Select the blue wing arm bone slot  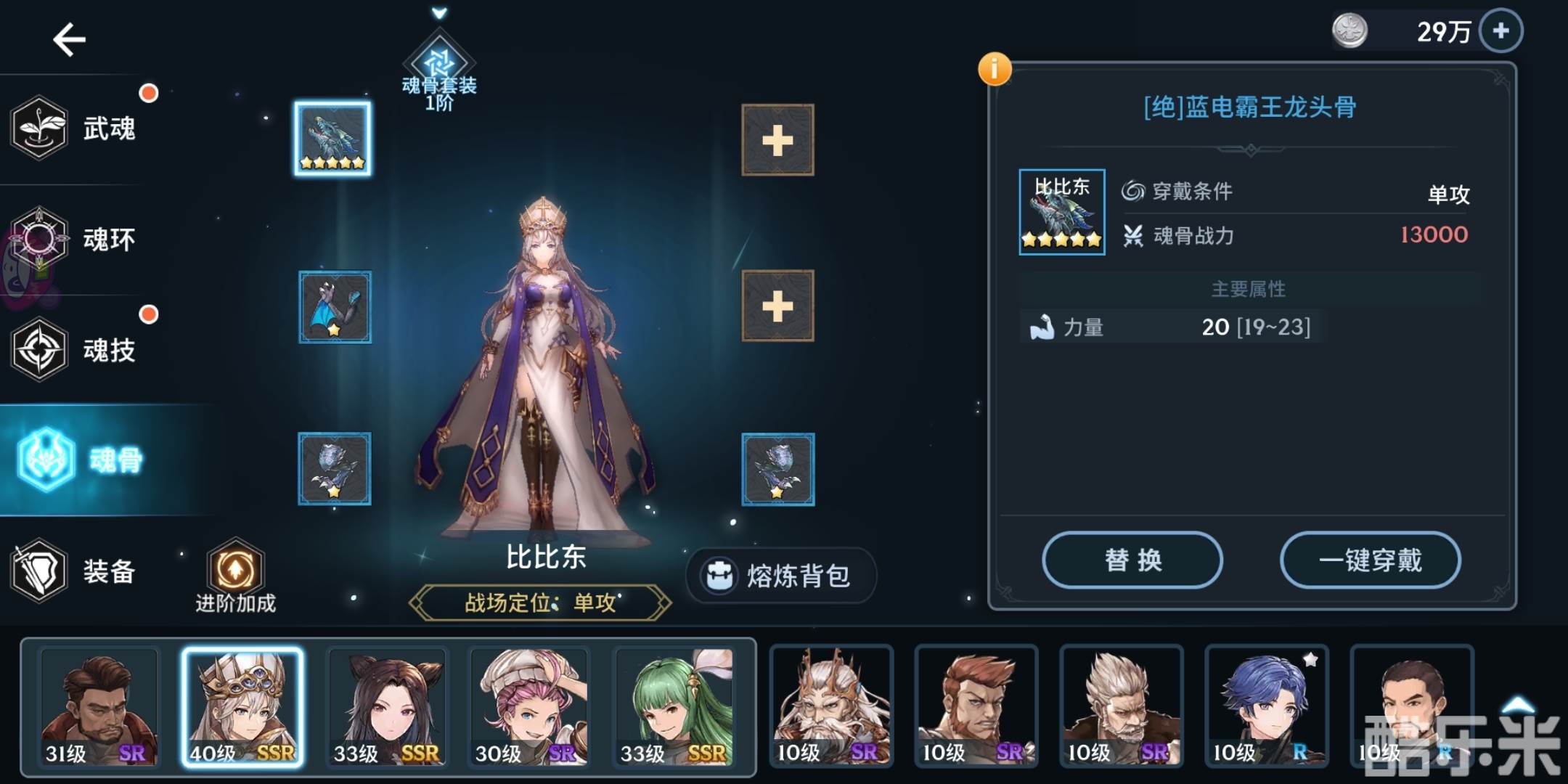pyautogui.click(x=335, y=307)
